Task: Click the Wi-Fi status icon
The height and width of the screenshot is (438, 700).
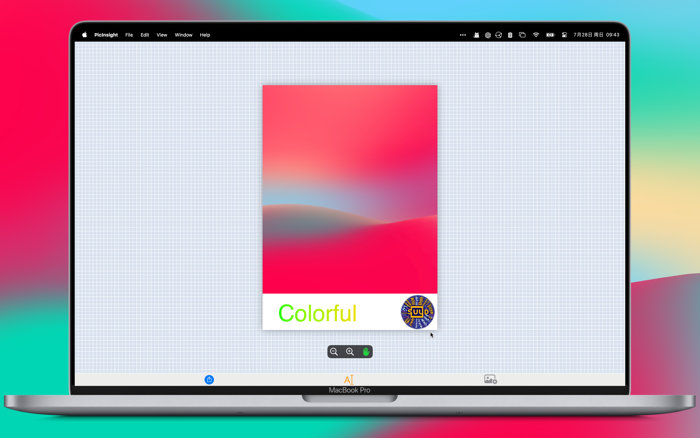Action: point(536,35)
